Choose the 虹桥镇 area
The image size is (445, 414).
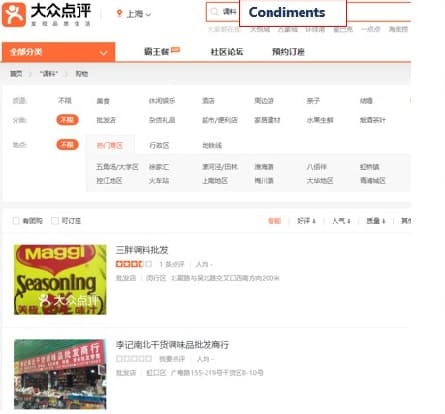click(x=369, y=167)
